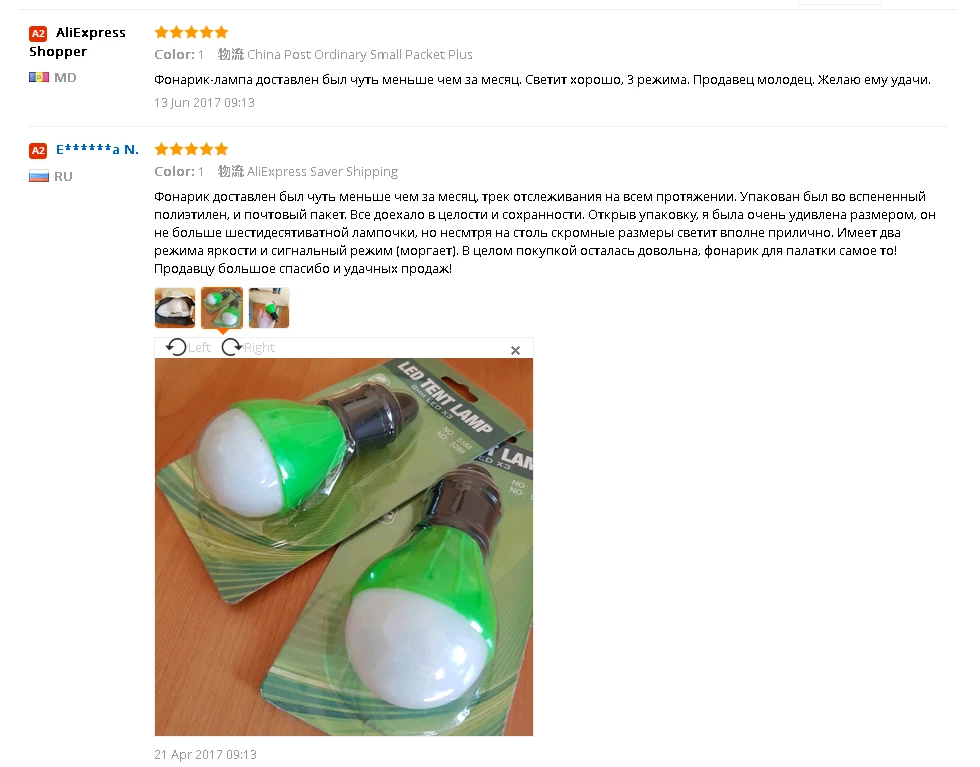Click the Moldova flag icon

[39, 78]
